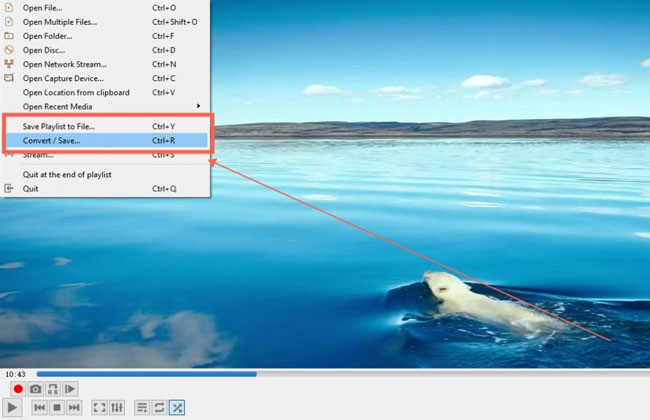650x420 pixels.
Task: Click the Open File icon
Action: [x=9, y=7]
